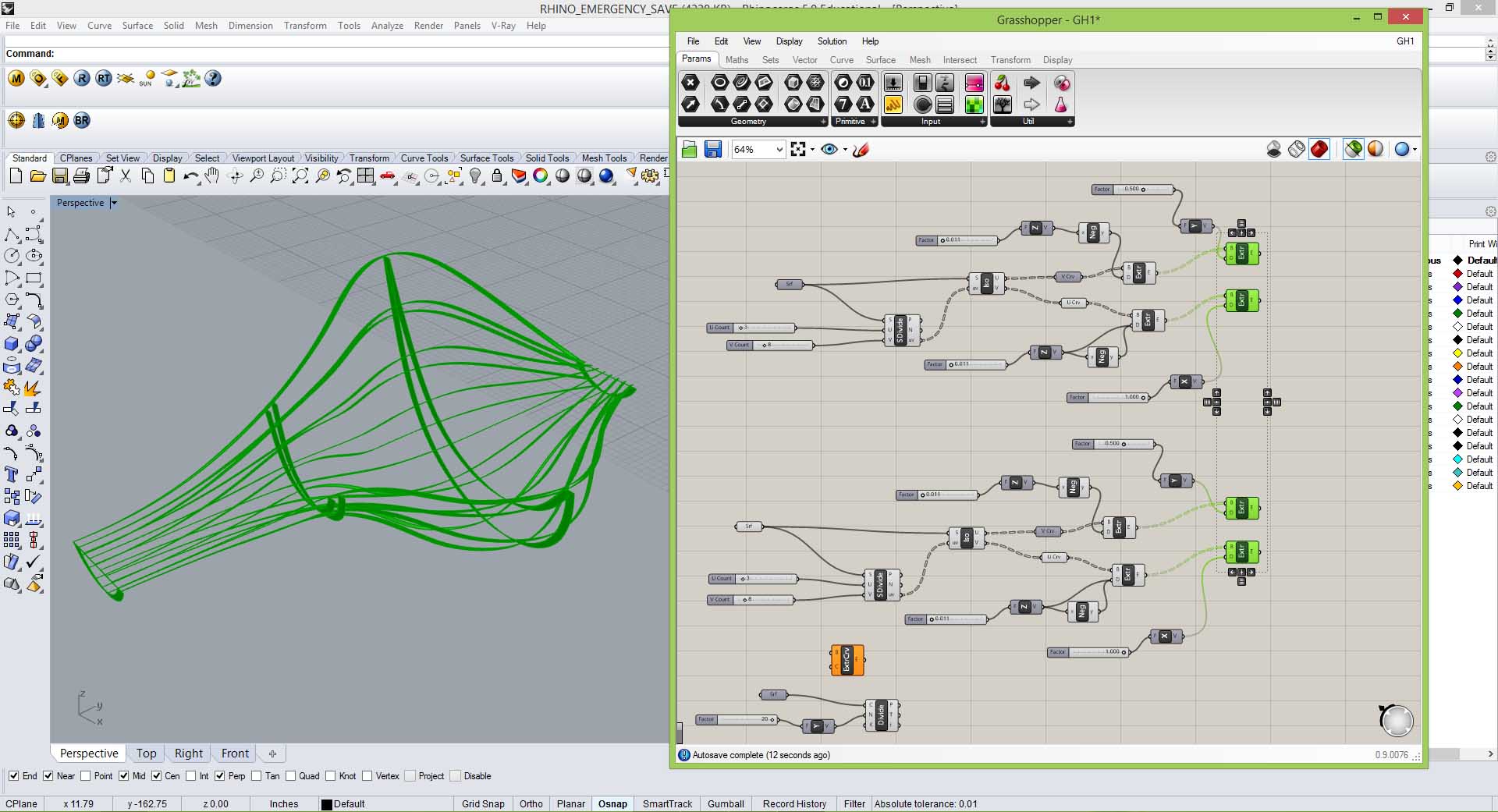
Task: Click the orange ExtrCrv component on canvas
Action: click(847, 660)
